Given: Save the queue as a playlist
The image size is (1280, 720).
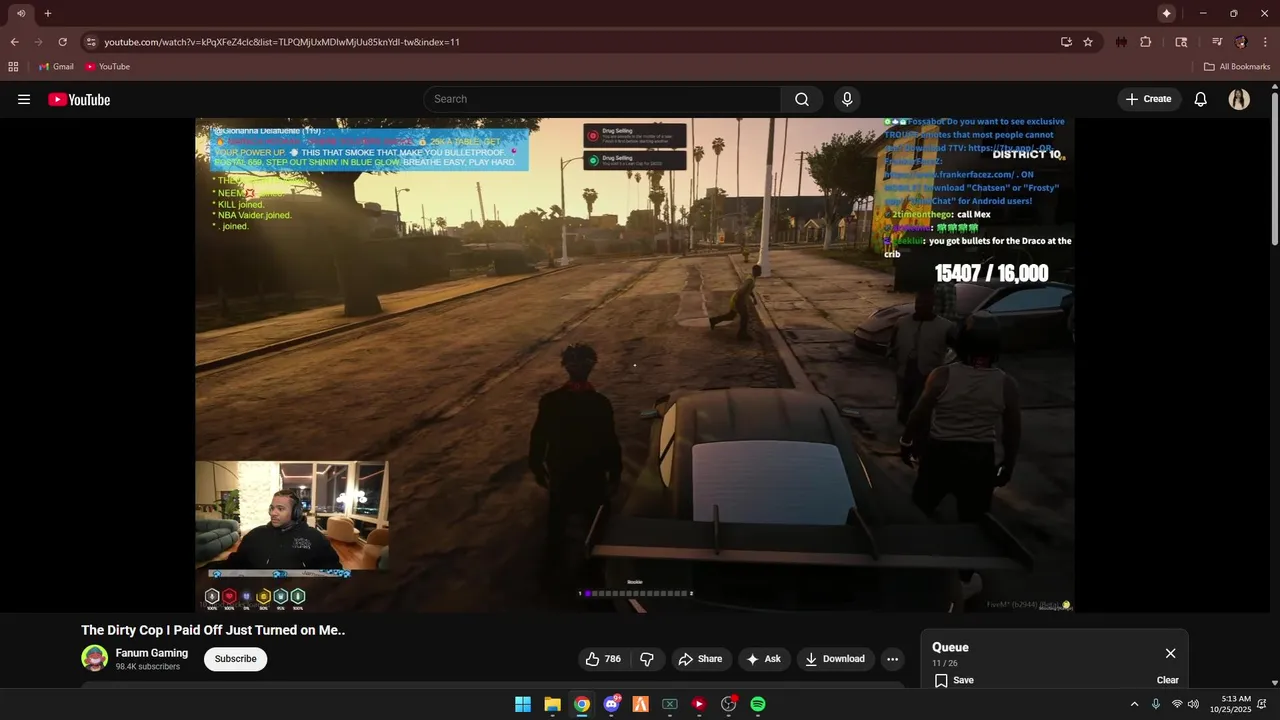Looking at the screenshot, I should coord(954,680).
